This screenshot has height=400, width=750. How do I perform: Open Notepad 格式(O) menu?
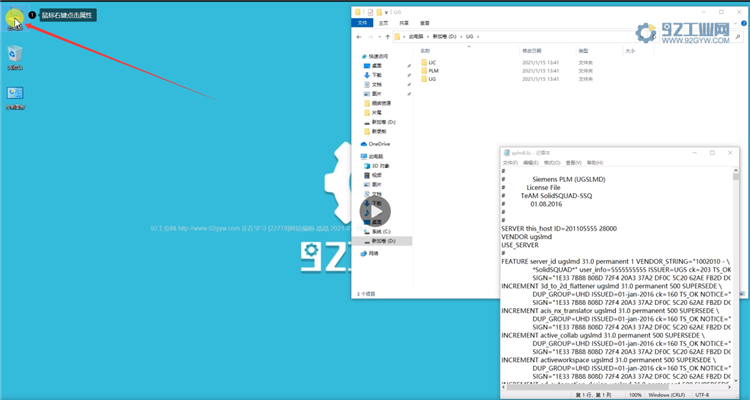tap(551, 163)
